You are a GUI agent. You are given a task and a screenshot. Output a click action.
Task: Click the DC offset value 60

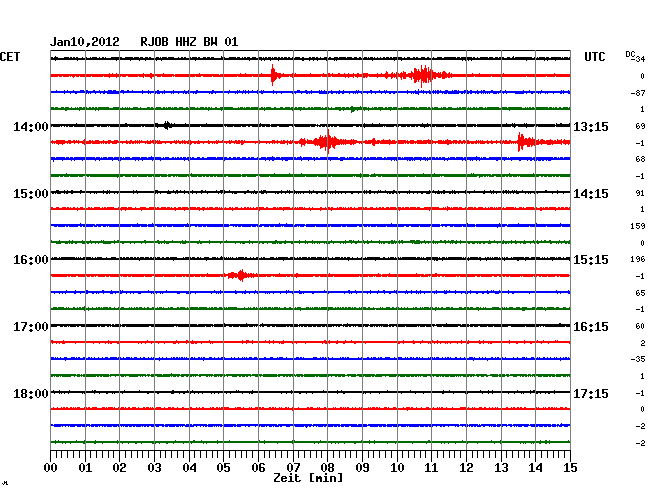(640, 326)
